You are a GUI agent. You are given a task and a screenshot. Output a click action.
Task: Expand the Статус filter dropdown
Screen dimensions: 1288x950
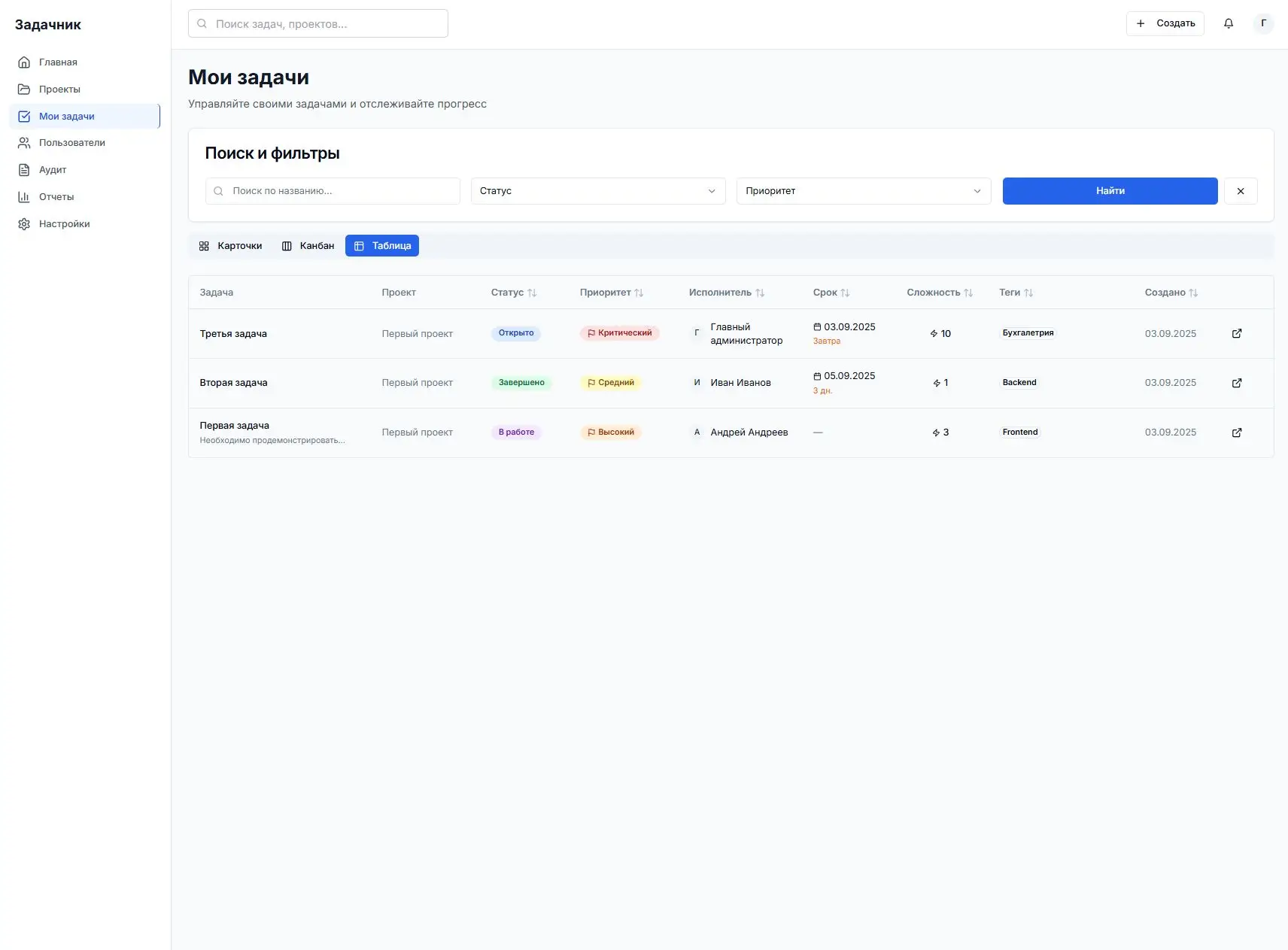pyautogui.click(x=597, y=191)
